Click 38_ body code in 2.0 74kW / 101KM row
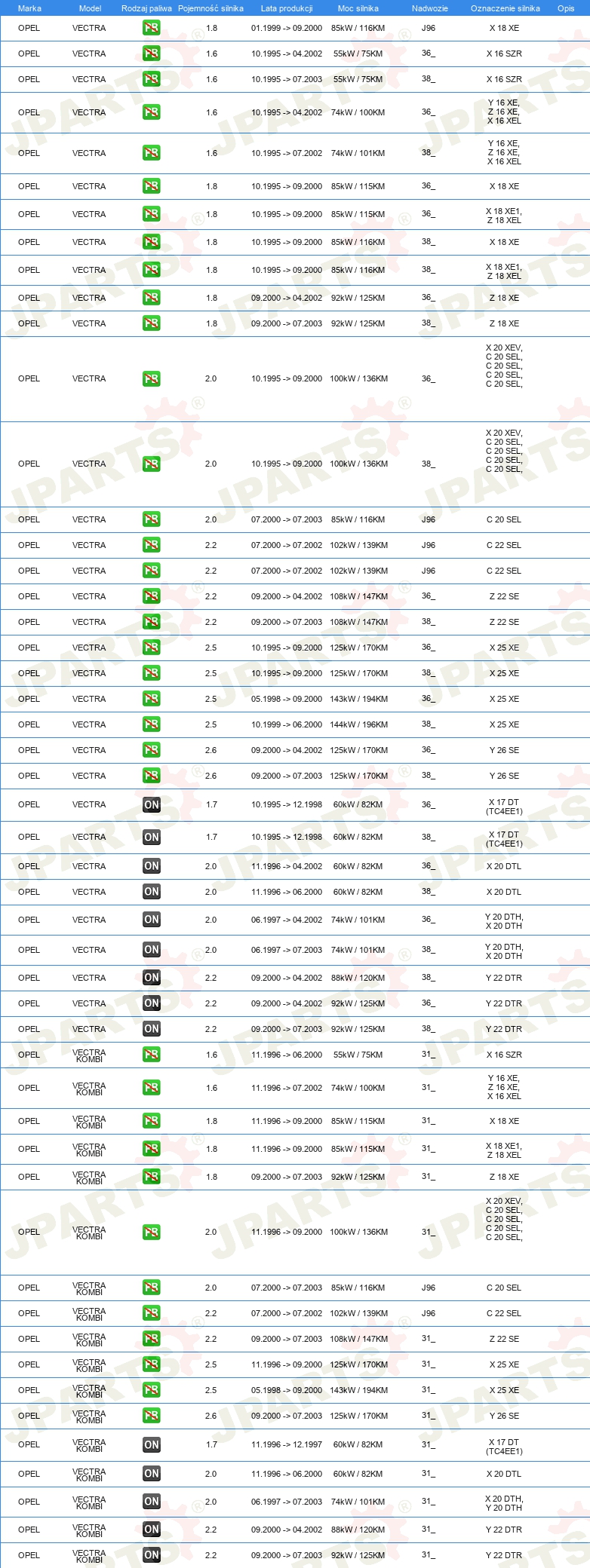The height and width of the screenshot is (1568, 590). (429, 950)
